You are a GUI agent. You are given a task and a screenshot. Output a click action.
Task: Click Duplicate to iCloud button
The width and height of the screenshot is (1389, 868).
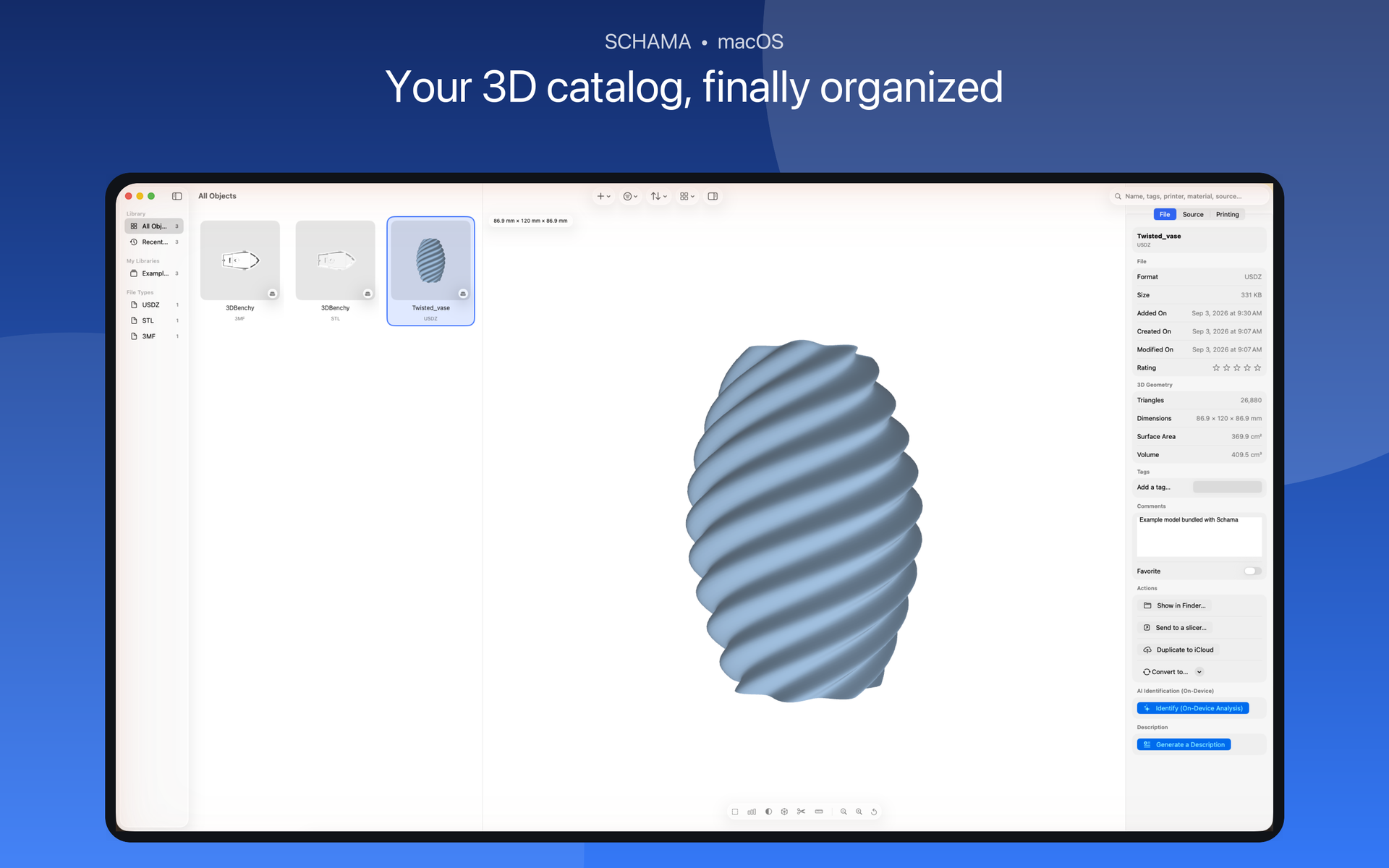point(1178,650)
